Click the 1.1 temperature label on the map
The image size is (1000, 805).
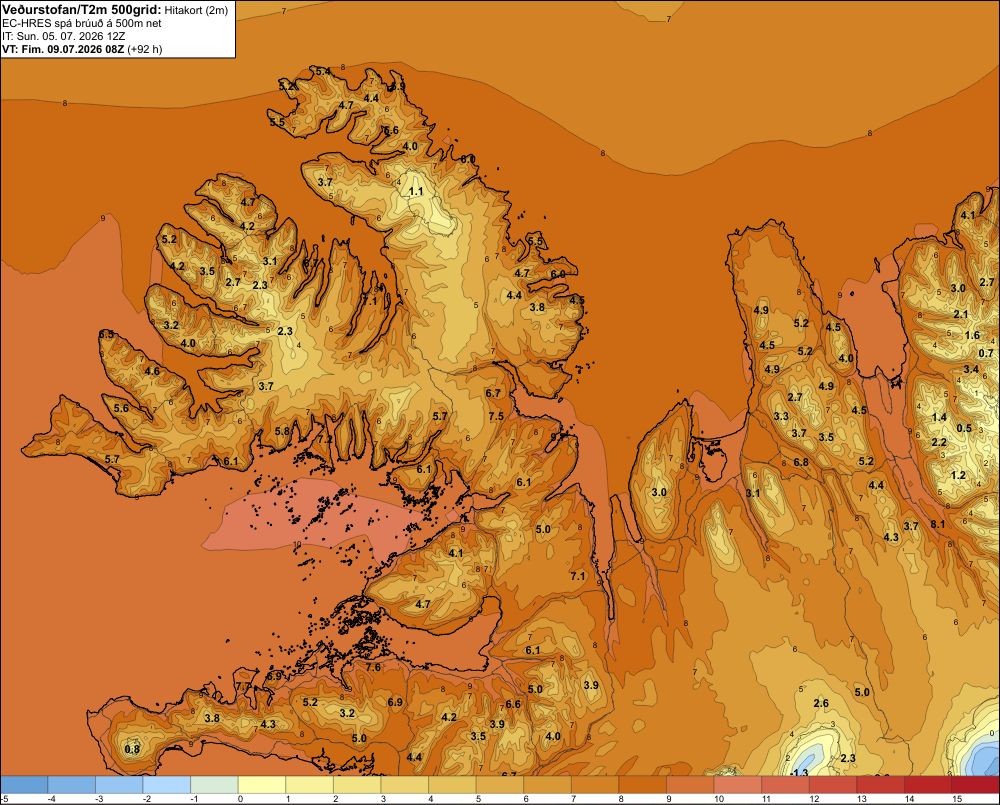click(416, 191)
